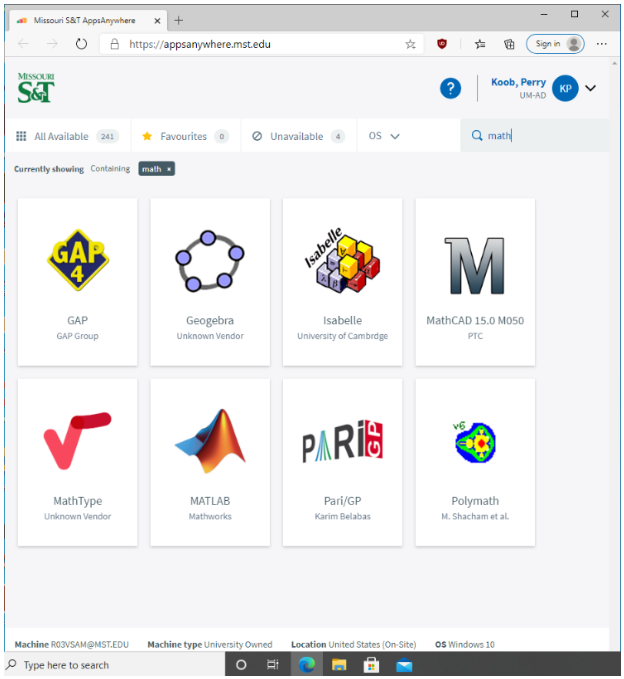Click the Cortana circle on the taskbar
The height and width of the screenshot is (679, 624).
[x=241, y=665]
